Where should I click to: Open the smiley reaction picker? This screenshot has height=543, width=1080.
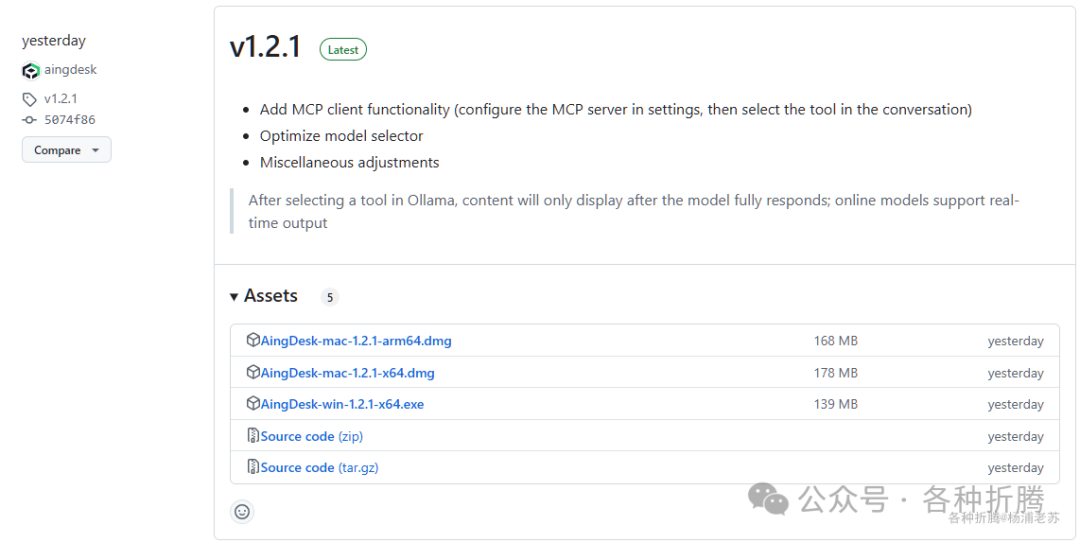[x=242, y=512]
